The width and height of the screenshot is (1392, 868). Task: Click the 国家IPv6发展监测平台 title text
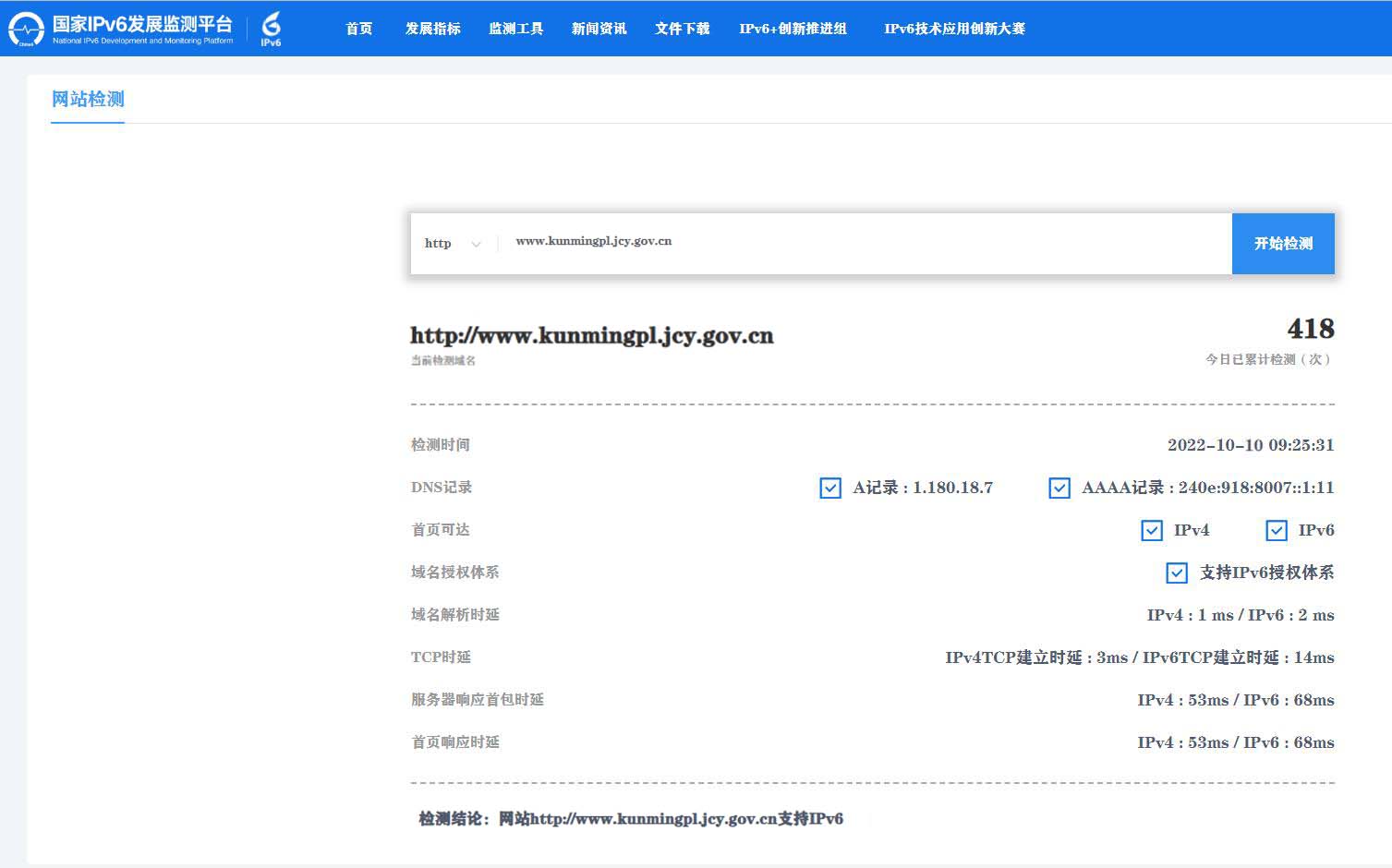(x=142, y=24)
